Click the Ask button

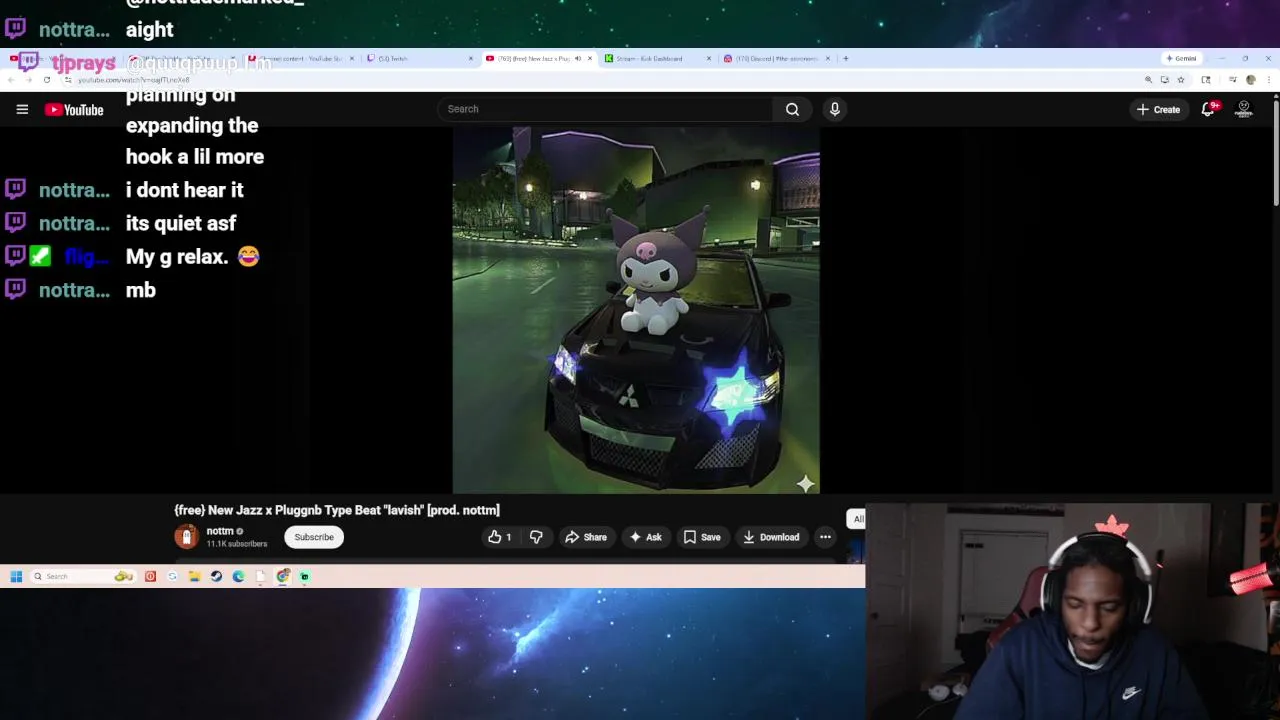tap(645, 537)
